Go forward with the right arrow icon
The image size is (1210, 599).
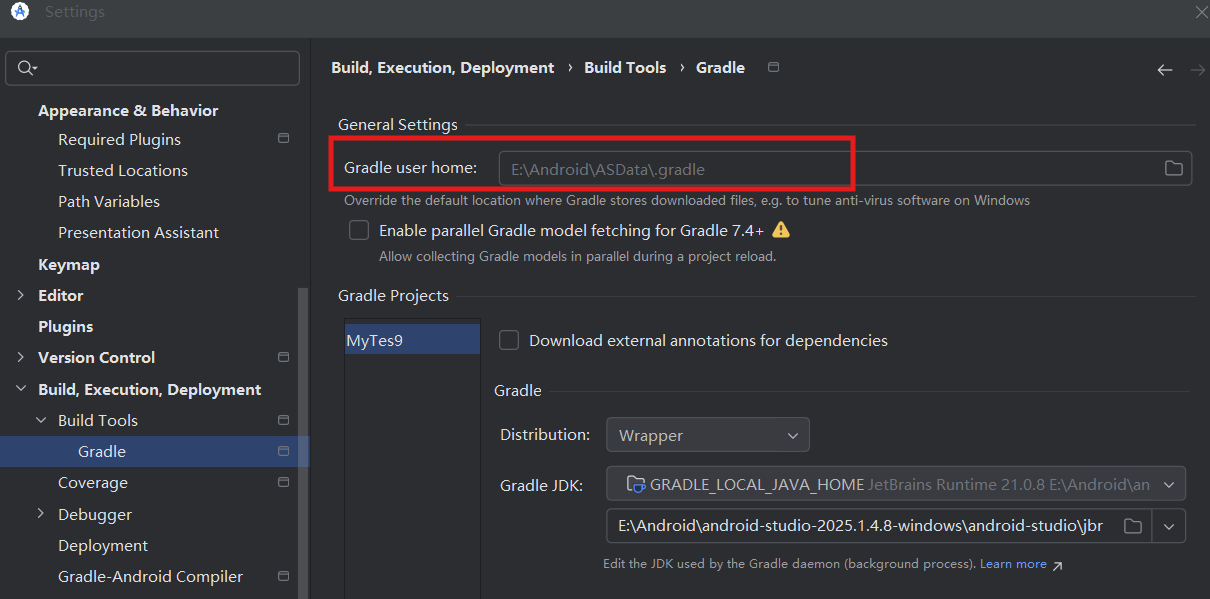[x=1197, y=70]
